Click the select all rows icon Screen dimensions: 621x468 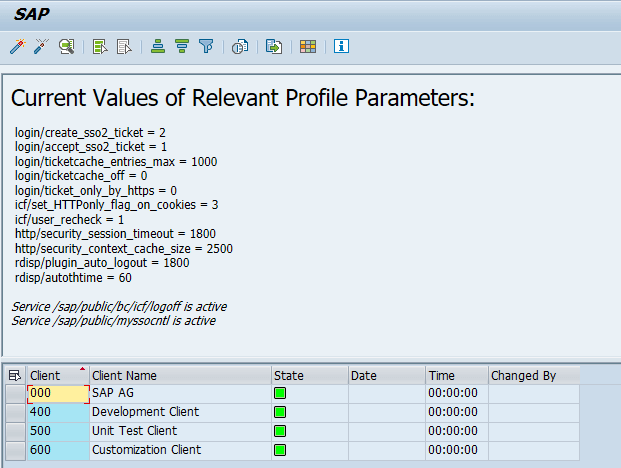(100, 47)
